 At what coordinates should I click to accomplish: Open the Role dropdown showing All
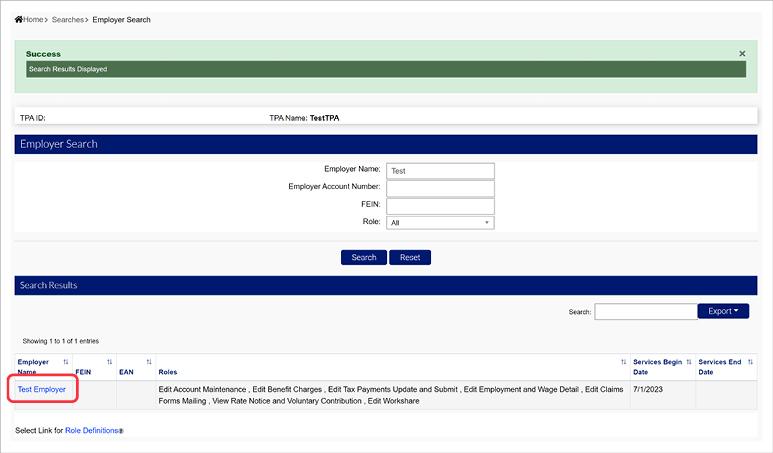click(x=440, y=223)
